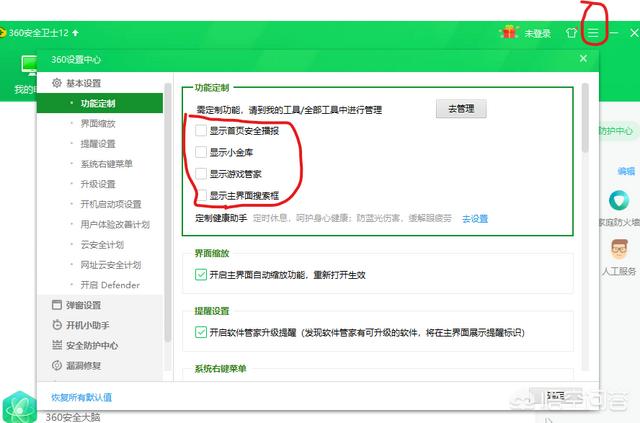Open the skin changer shirt icon
640x423 pixels.
[571, 33]
